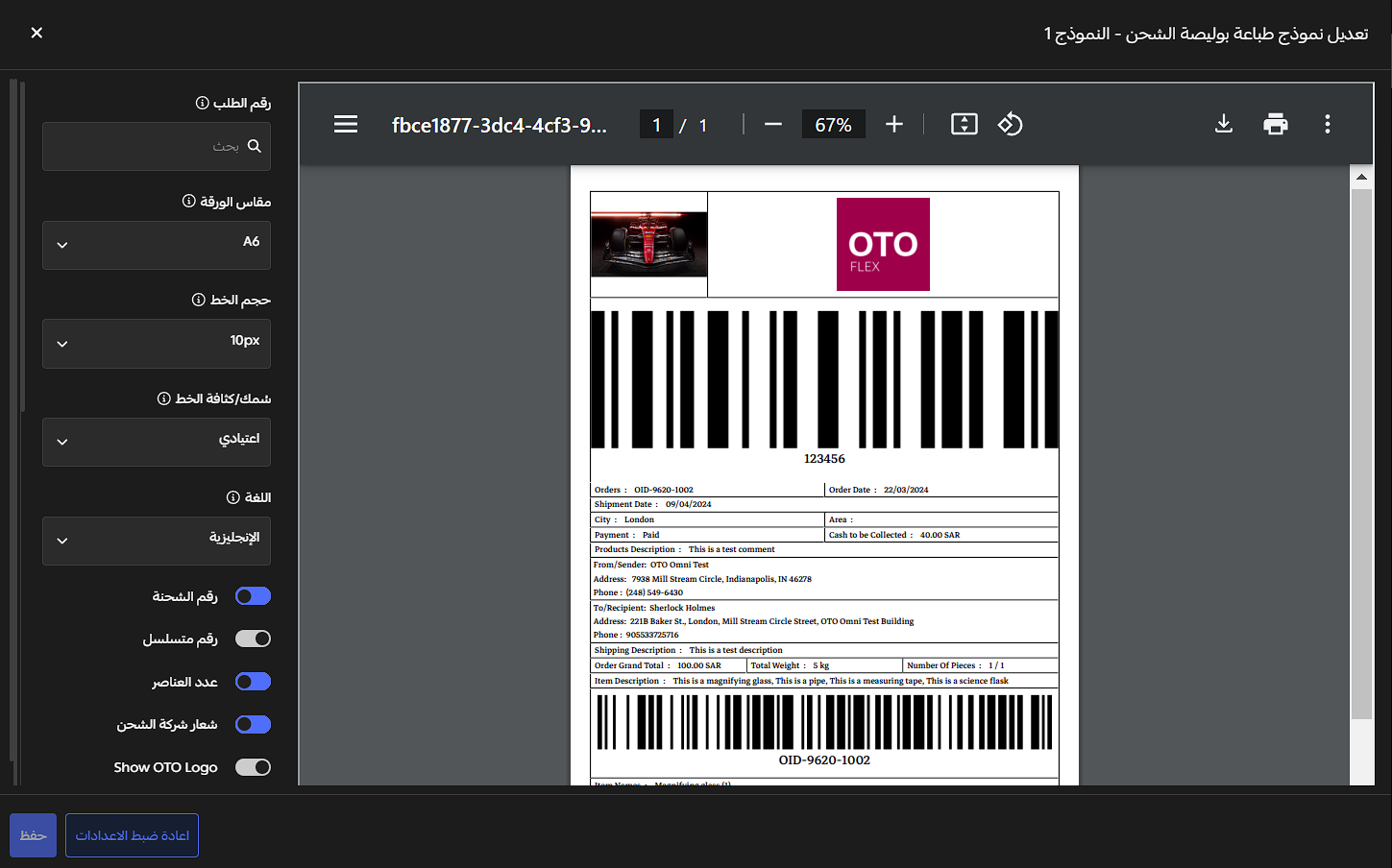Click the حفظ save button
The width and height of the screenshot is (1392, 868).
point(33,835)
